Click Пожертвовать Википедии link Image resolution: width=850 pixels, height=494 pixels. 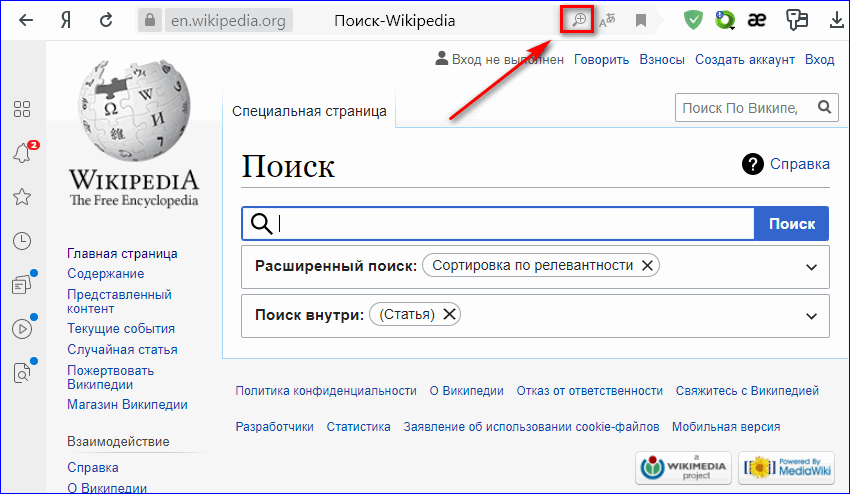[111, 377]
